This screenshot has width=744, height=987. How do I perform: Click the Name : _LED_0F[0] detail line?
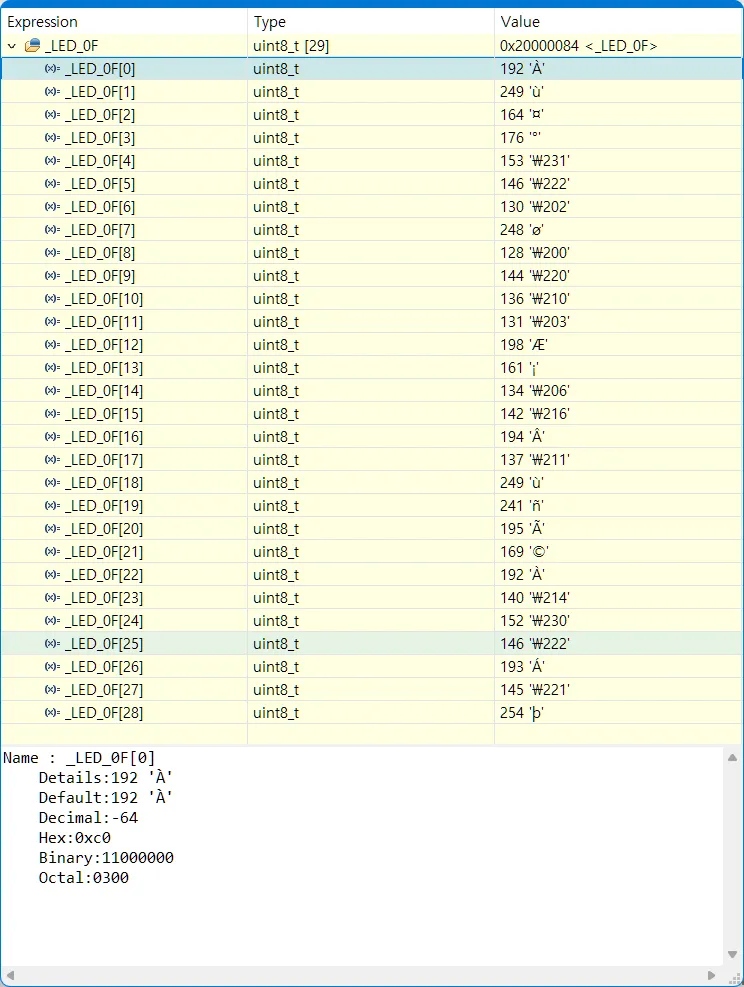tap(79, 758)
